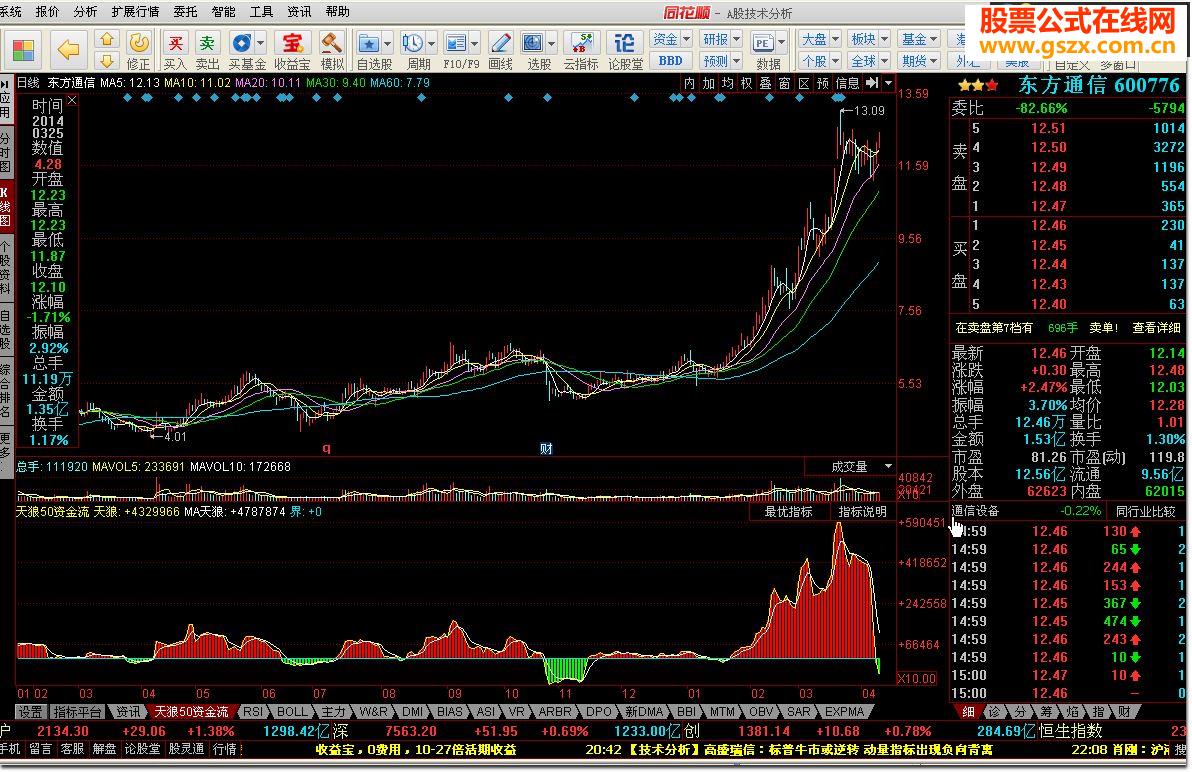Click the colorful home grid icon
Screen dimensions: 1192x772
tap(23, 50)
